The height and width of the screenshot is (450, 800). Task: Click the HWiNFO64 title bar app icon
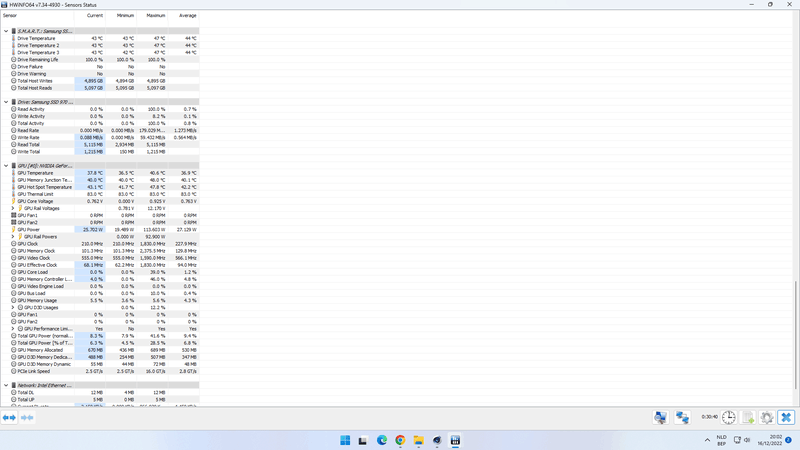point(5,5)
